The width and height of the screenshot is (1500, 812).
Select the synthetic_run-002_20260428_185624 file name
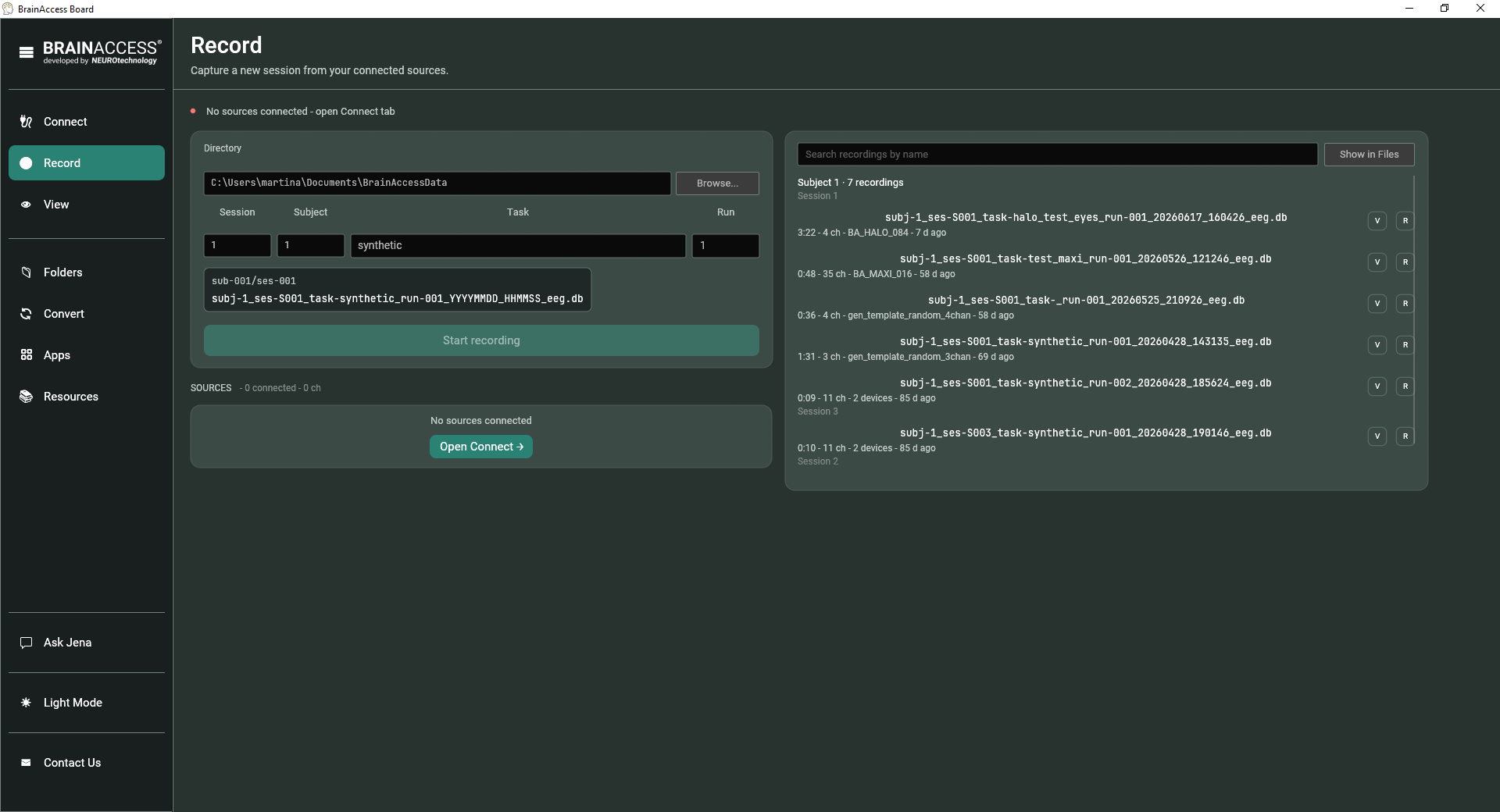[x=1086, y=383]
